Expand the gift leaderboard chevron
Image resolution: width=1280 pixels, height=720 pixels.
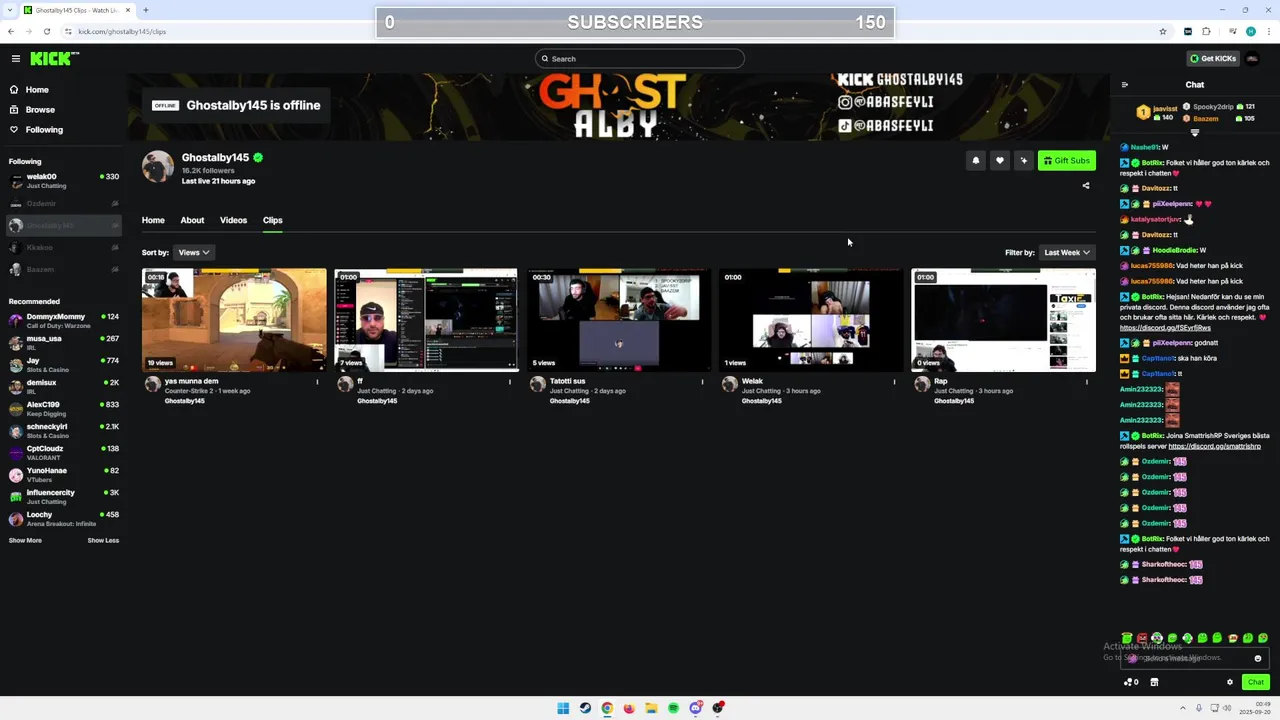pyautogui.click(x=1195, y=132)
